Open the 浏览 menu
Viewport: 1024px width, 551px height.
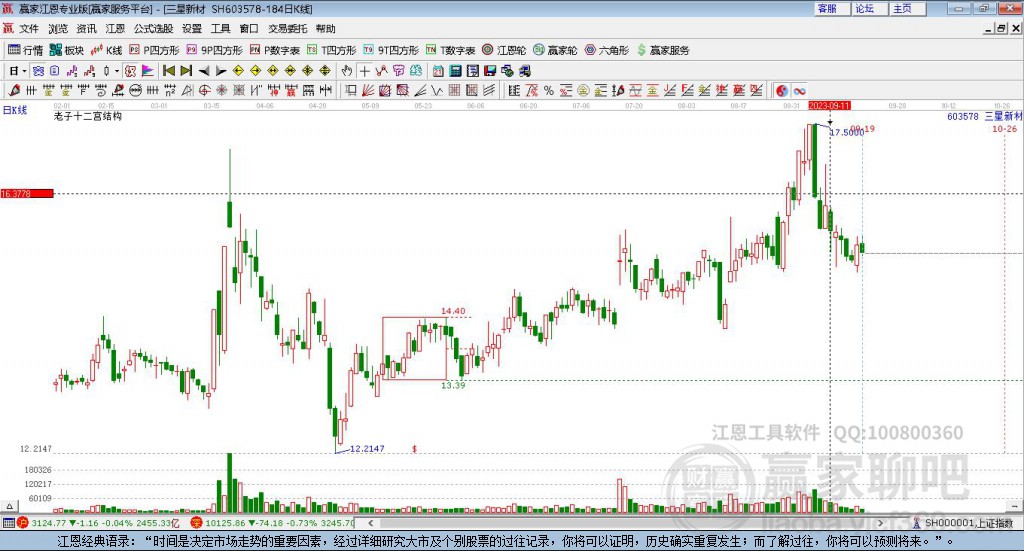[57, 29]
